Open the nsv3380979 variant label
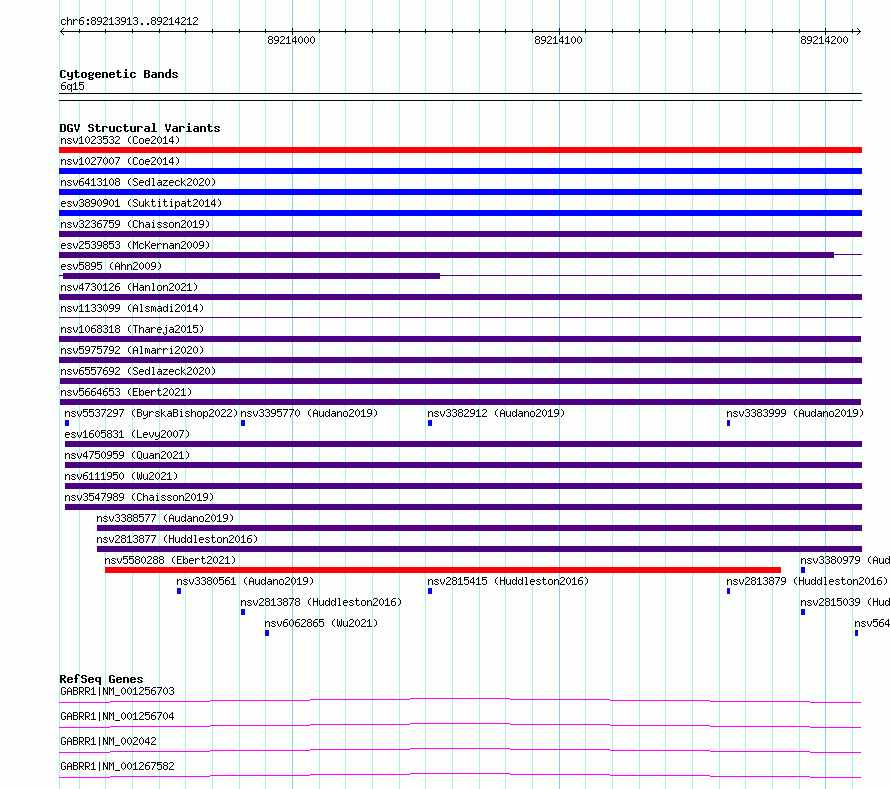This screenshot has width=890, height=789. [845, 560]
